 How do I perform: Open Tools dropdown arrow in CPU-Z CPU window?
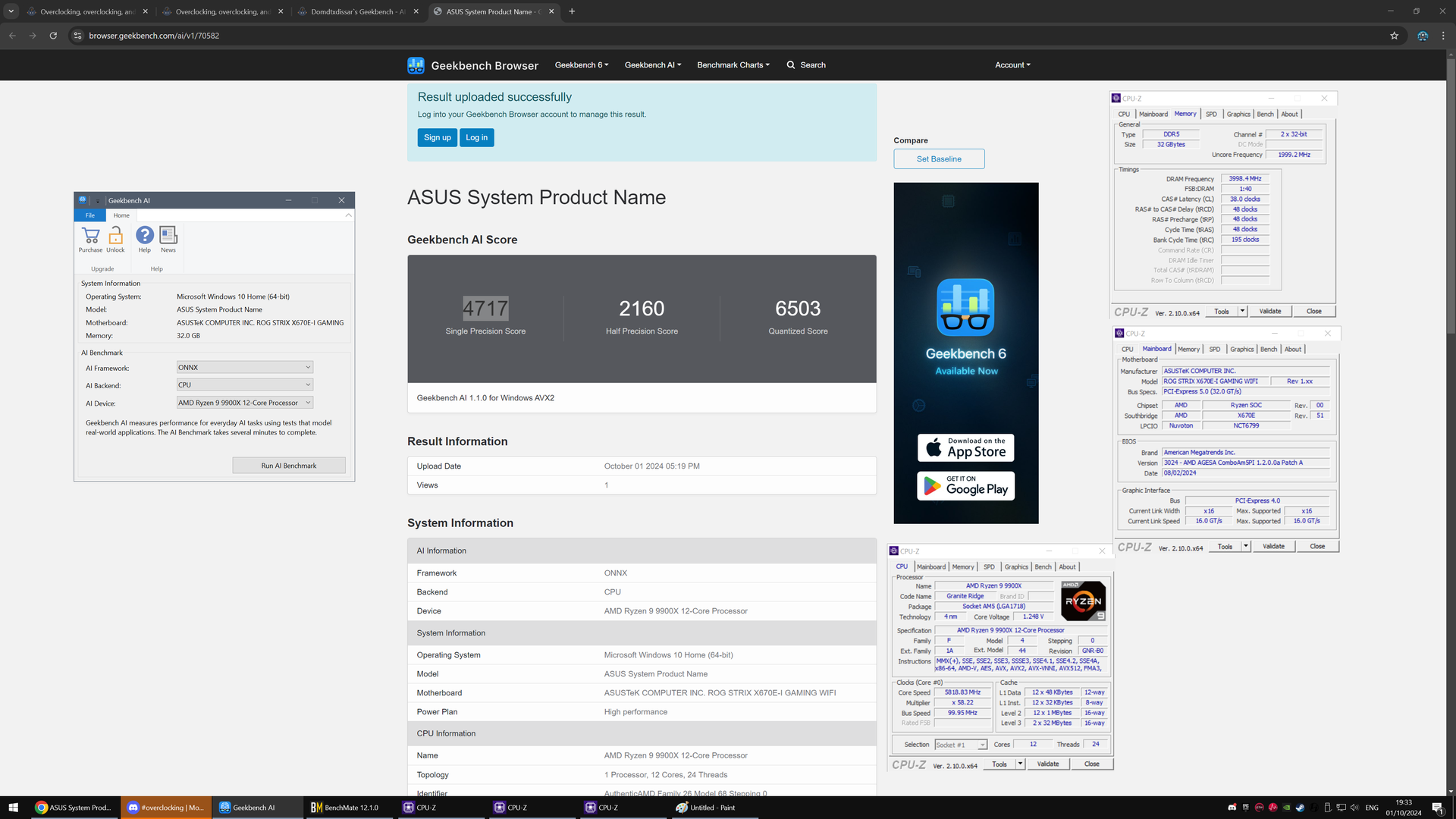(x=1020, y=764)
